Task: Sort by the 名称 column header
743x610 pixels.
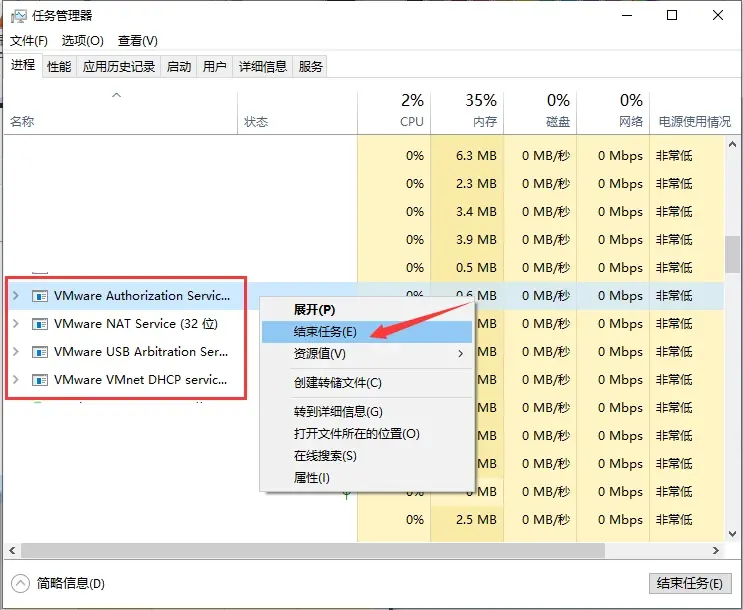Action: tap(120, 113)
